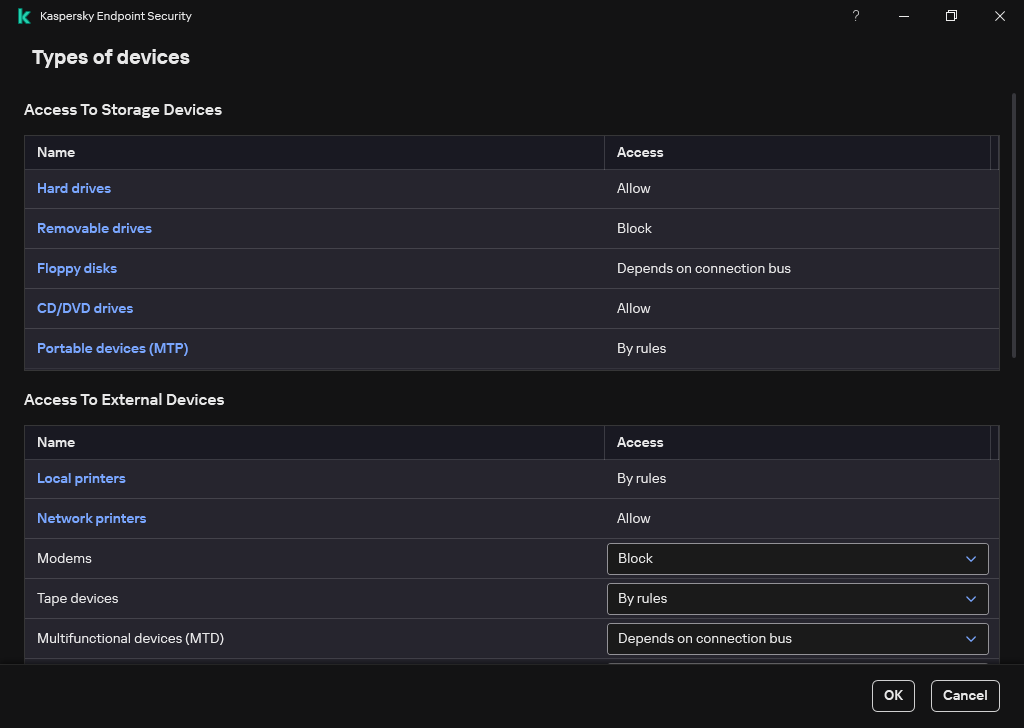This screenshot has height=728, width=1024.
Task: Dismiss the dialog with Cancel
Action: [964, 695]
